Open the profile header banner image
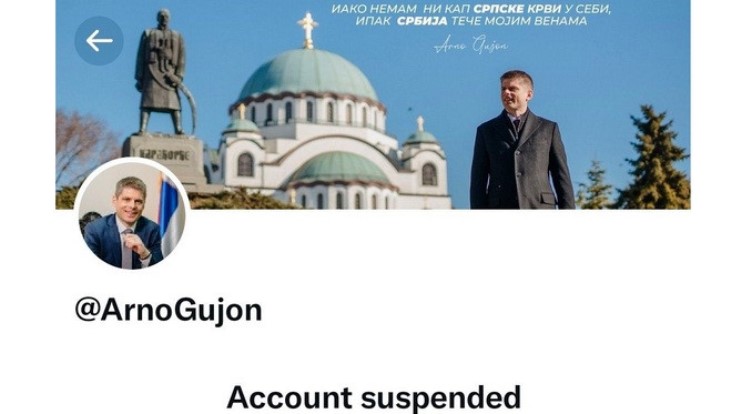This screenshot has width=751, height=414. pos(373,104)
